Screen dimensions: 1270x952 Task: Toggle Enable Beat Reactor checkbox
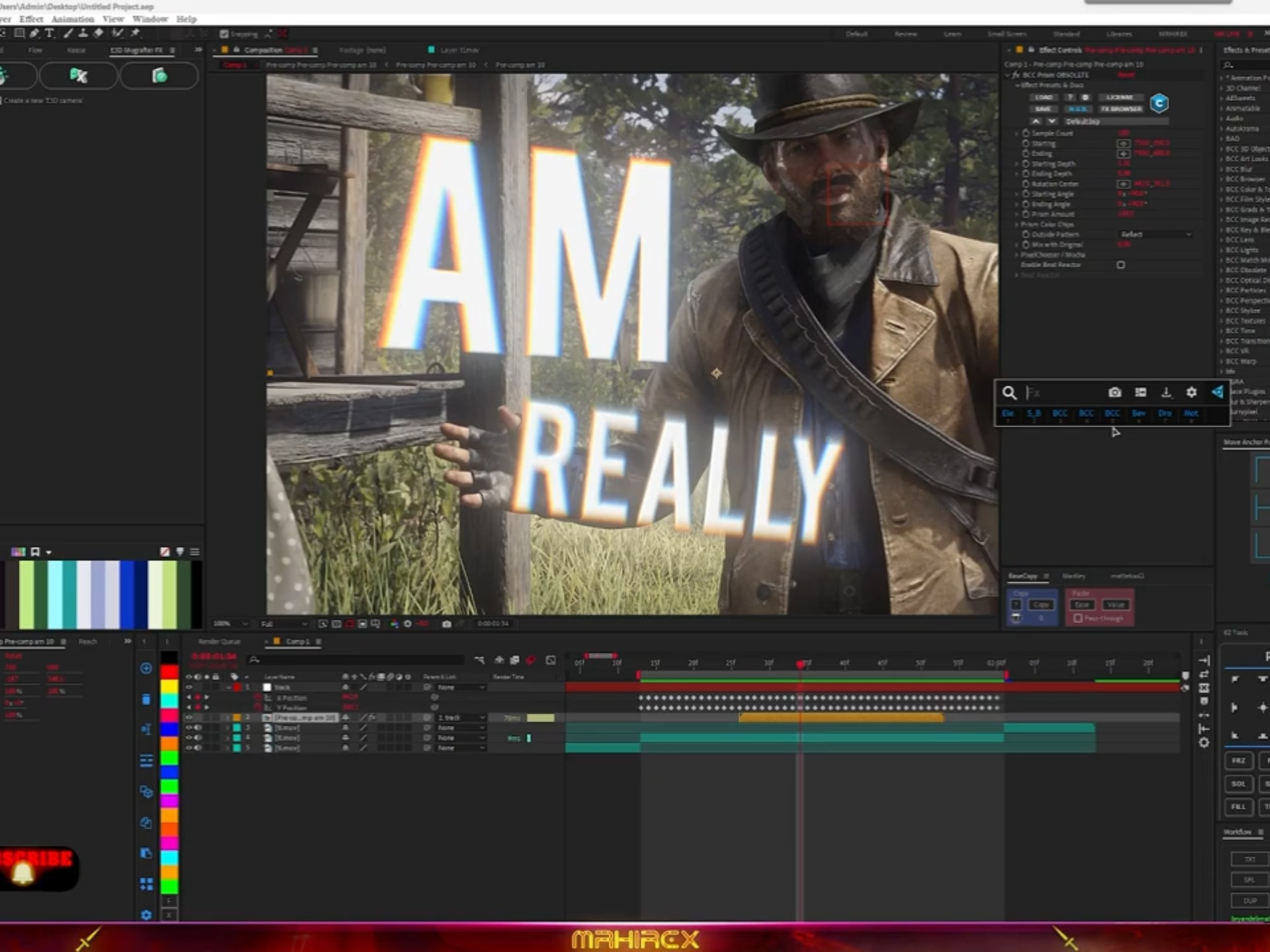(1121, 265)
